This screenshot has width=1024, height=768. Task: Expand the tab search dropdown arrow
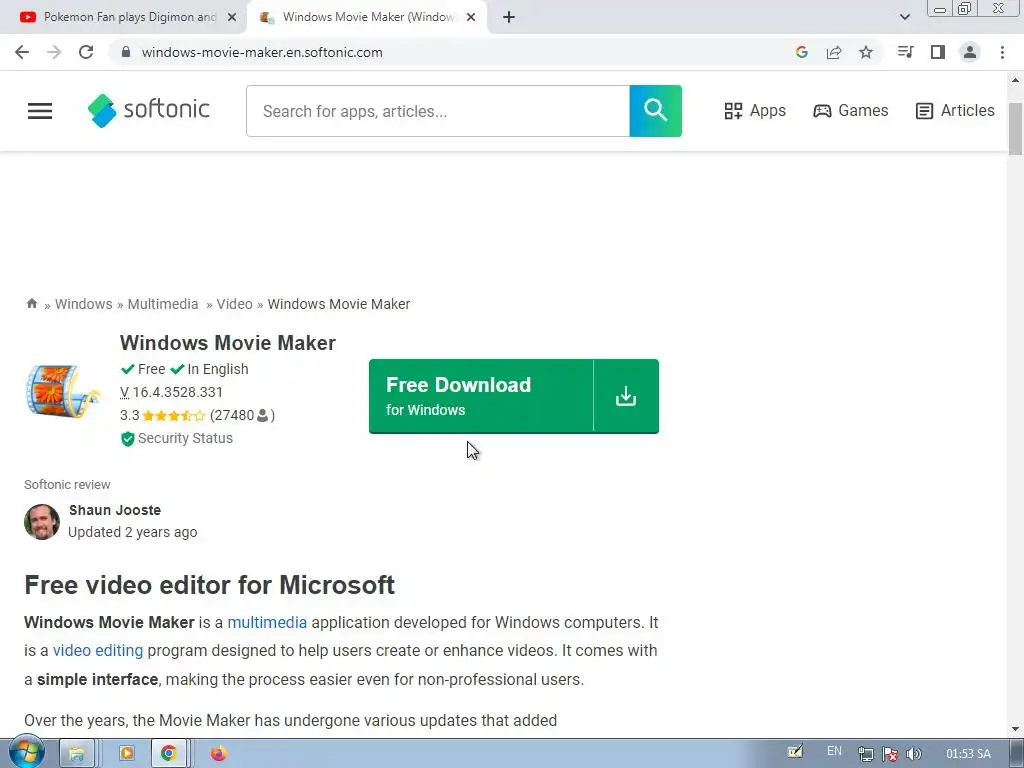point(904,17)
